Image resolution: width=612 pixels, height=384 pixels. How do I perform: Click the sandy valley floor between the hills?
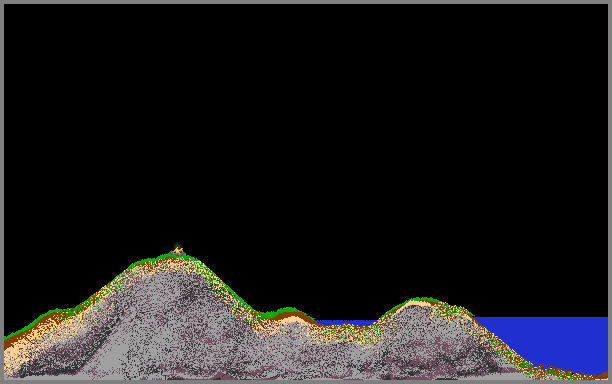coord(343,331)
